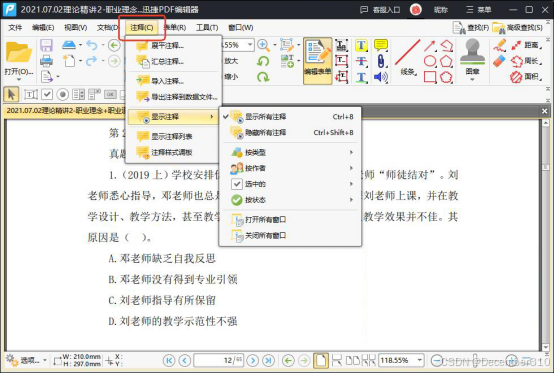Viewport: 554px width, 373px height.
Task: Click the page number input field
Action: [218, 360]
